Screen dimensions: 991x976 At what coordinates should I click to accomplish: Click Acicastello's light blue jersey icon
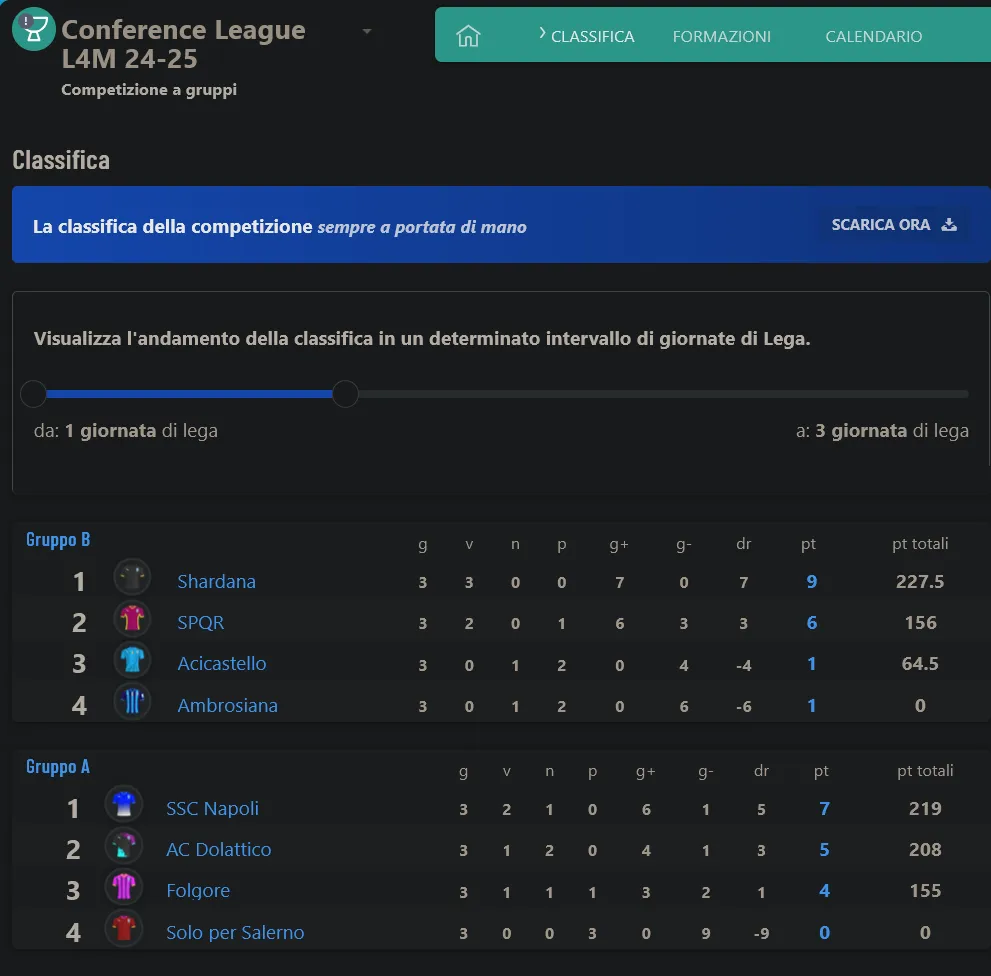click(132, 662)
